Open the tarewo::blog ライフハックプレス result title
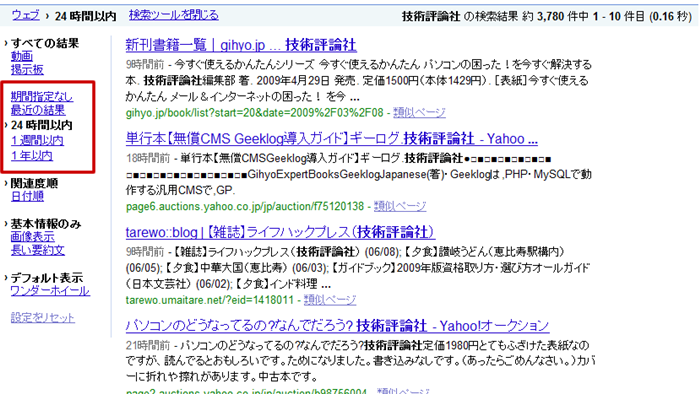The width and height of the screenshot is (700, 394). [280, 232]
